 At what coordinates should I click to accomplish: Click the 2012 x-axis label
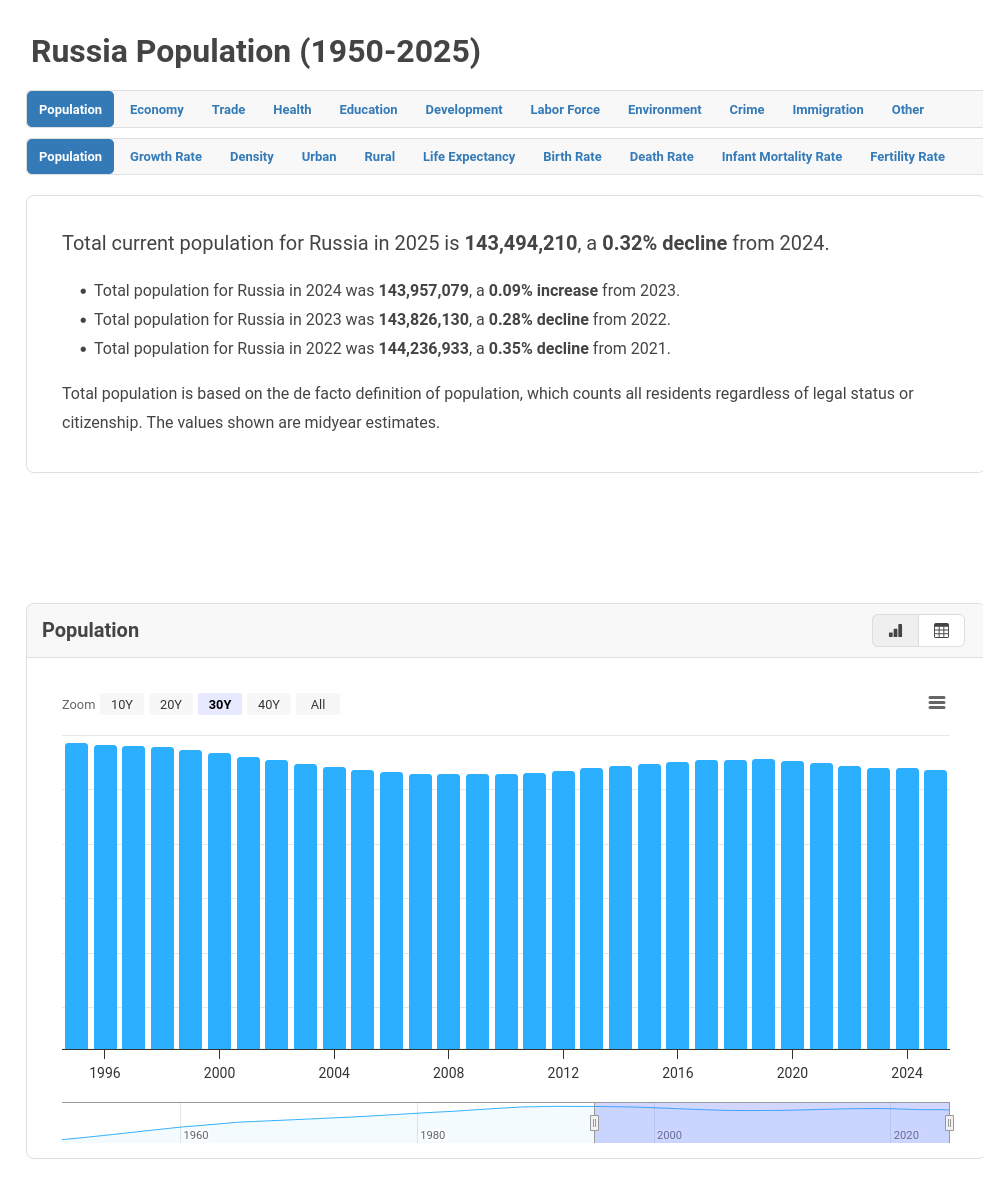(563, 1073)
